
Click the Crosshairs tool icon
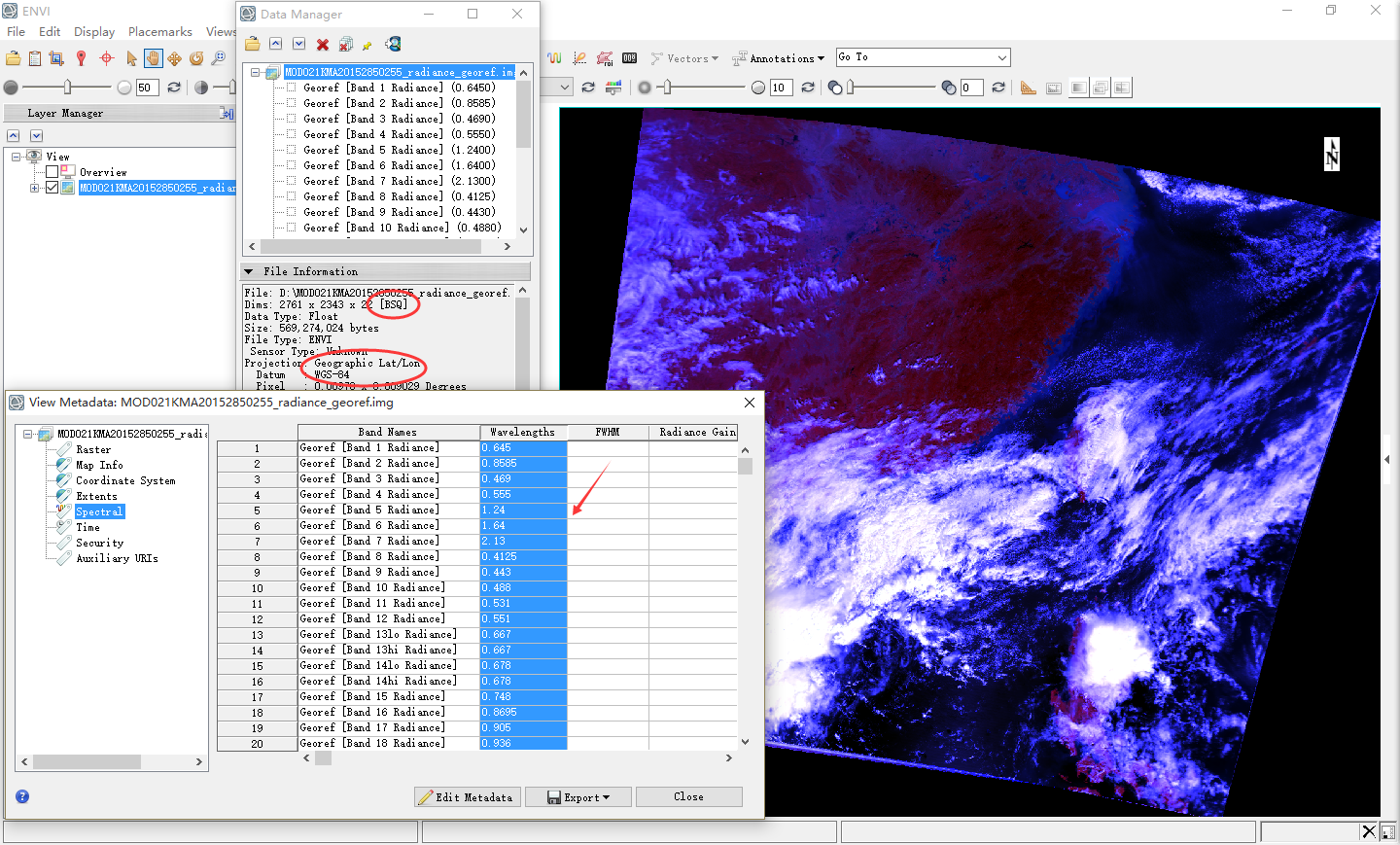coord(107,58)
